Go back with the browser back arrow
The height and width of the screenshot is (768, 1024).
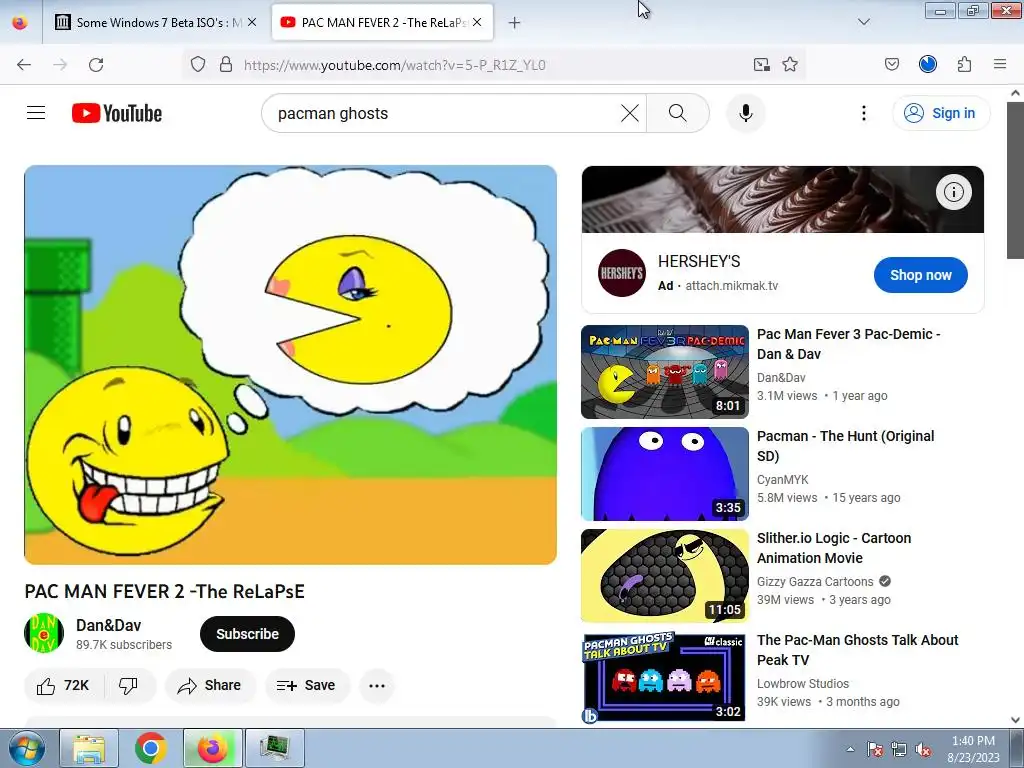[x=24, y=64]
